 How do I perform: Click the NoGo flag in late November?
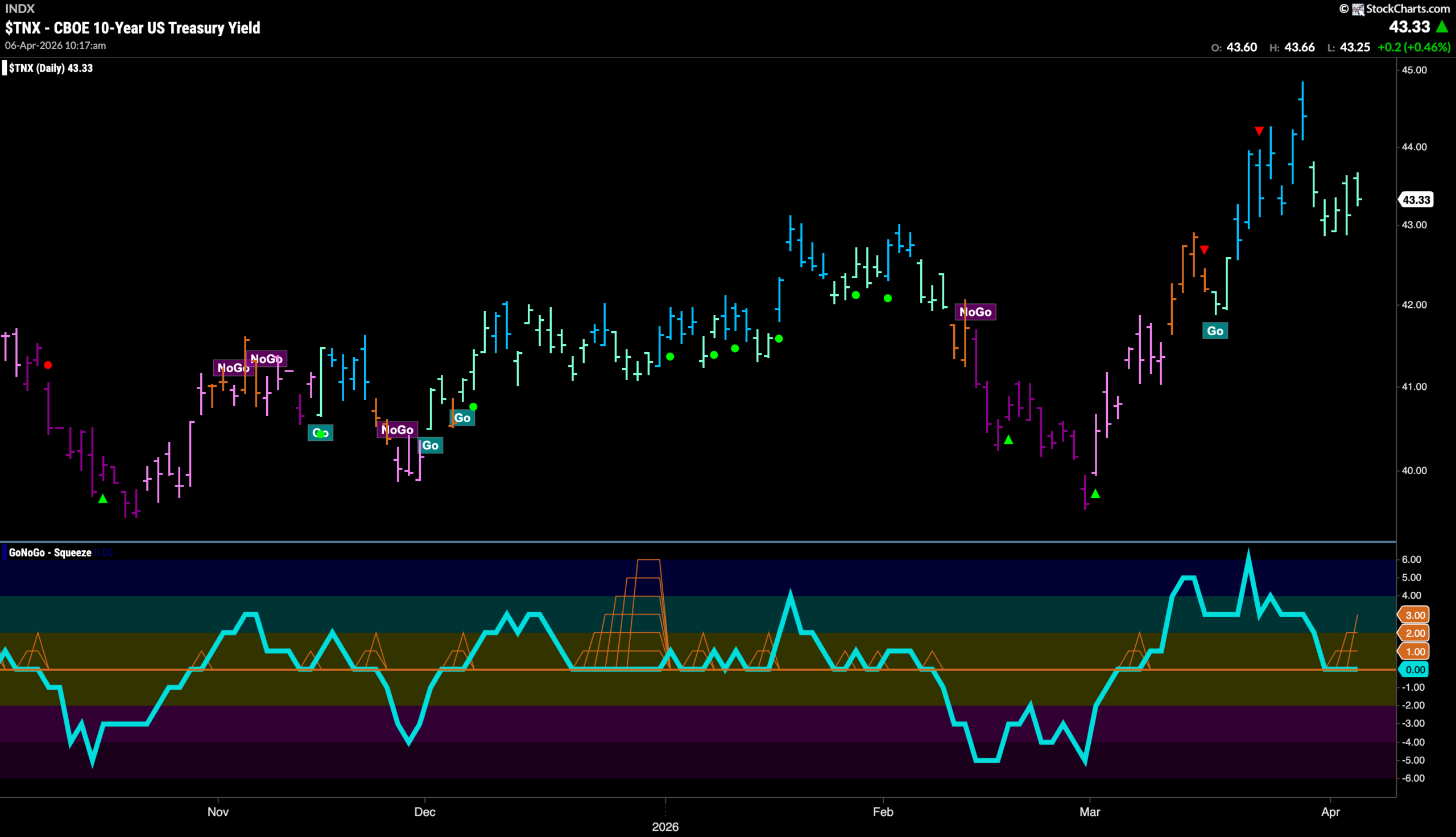[398, 430]
